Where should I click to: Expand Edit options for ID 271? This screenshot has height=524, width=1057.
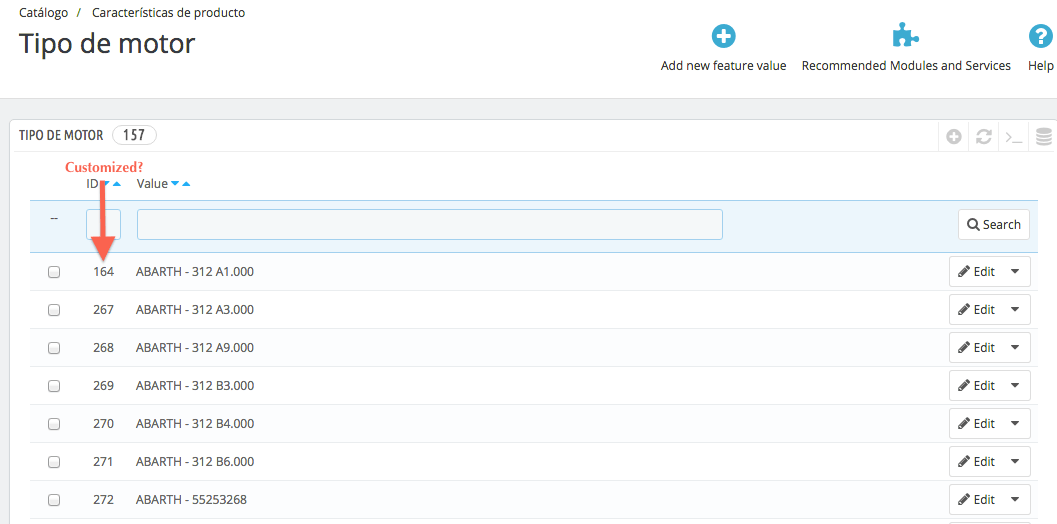(1015, 462)
